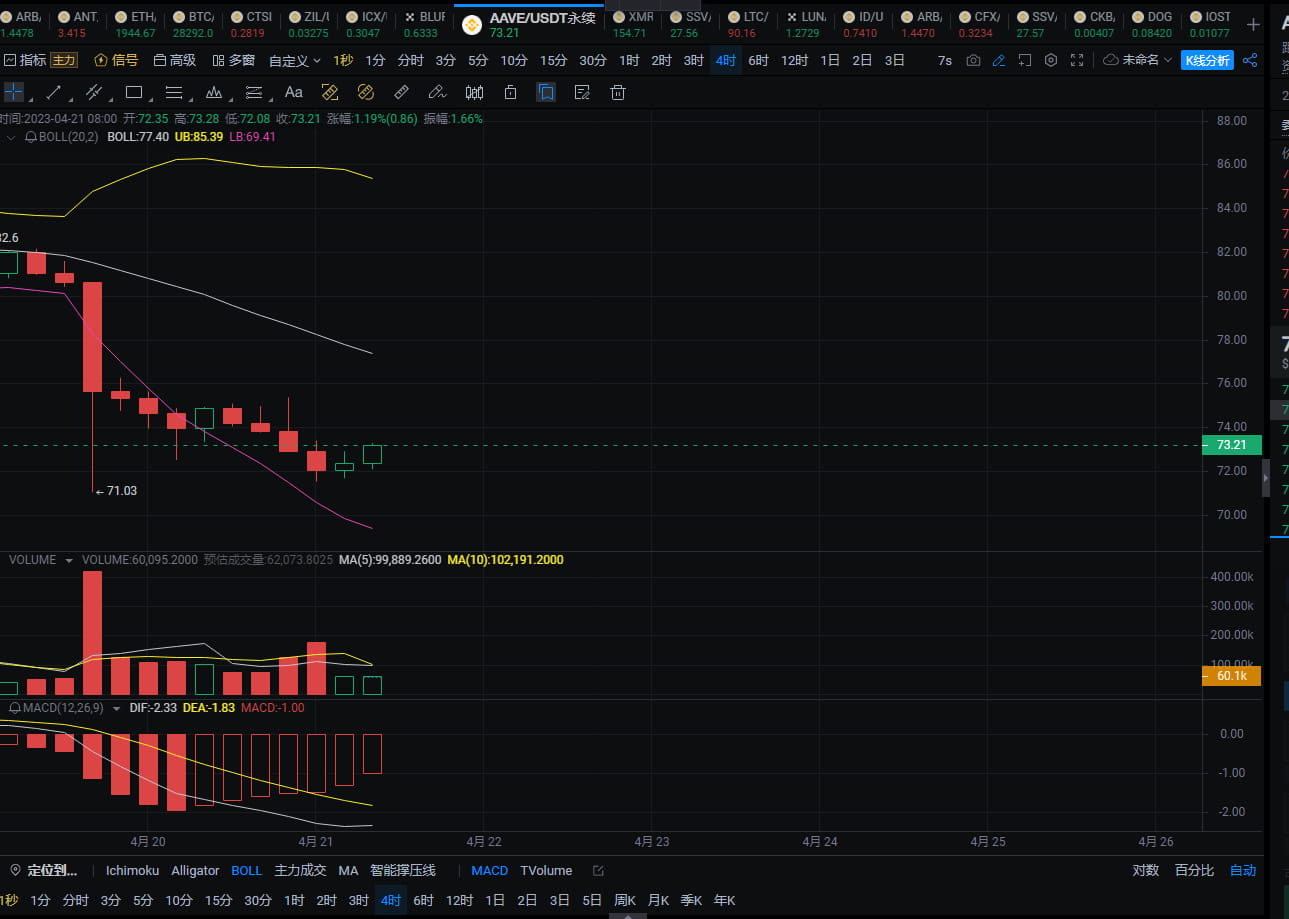Take a chart screenshot with camera icon
Viewport: 1289px width, 919px height.
[x=973, y=60]
